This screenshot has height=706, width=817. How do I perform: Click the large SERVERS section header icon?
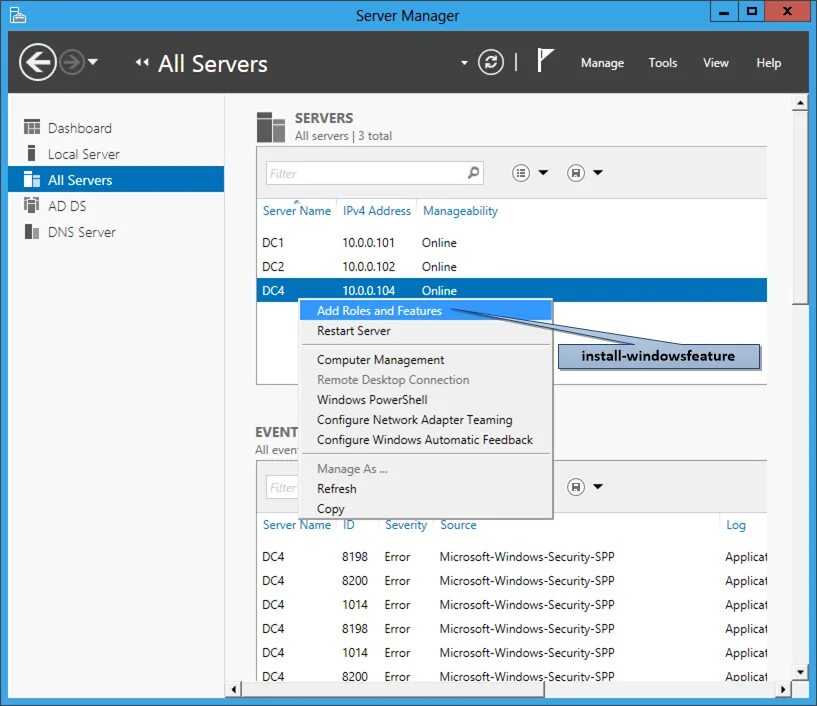pyautogui.click(x=271, y=127)
